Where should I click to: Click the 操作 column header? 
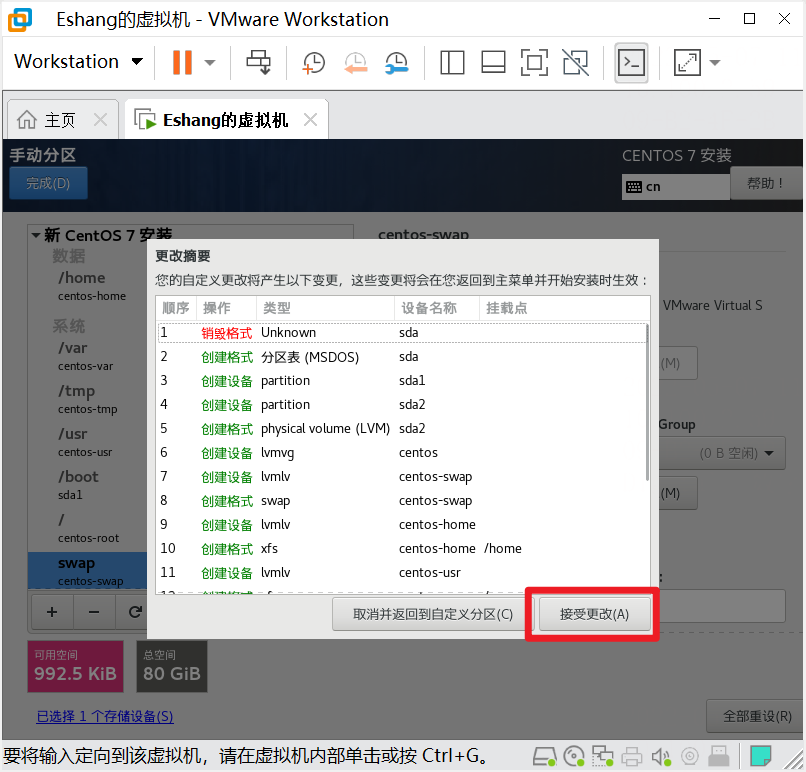[226, 308]
